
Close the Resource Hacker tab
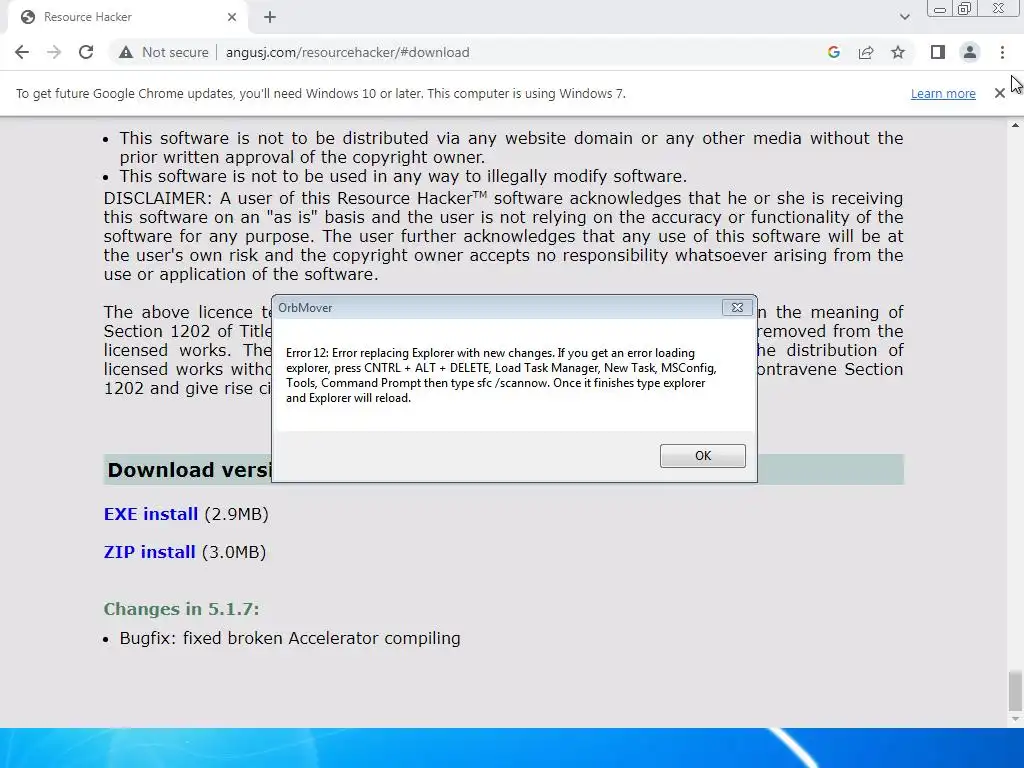tap(232, 17)
